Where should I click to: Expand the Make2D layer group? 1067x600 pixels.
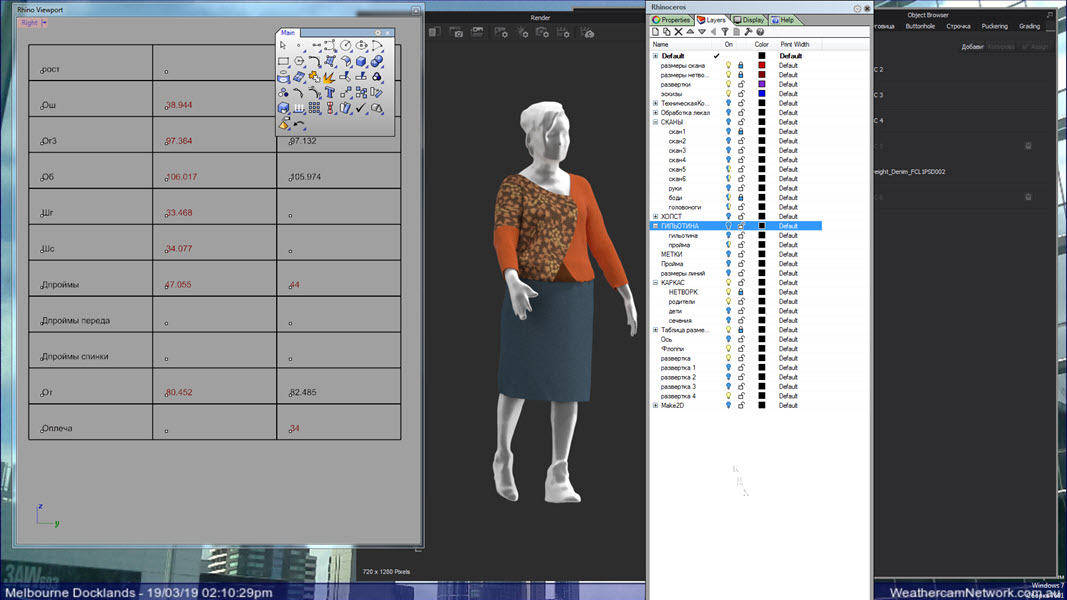(656, 406)
